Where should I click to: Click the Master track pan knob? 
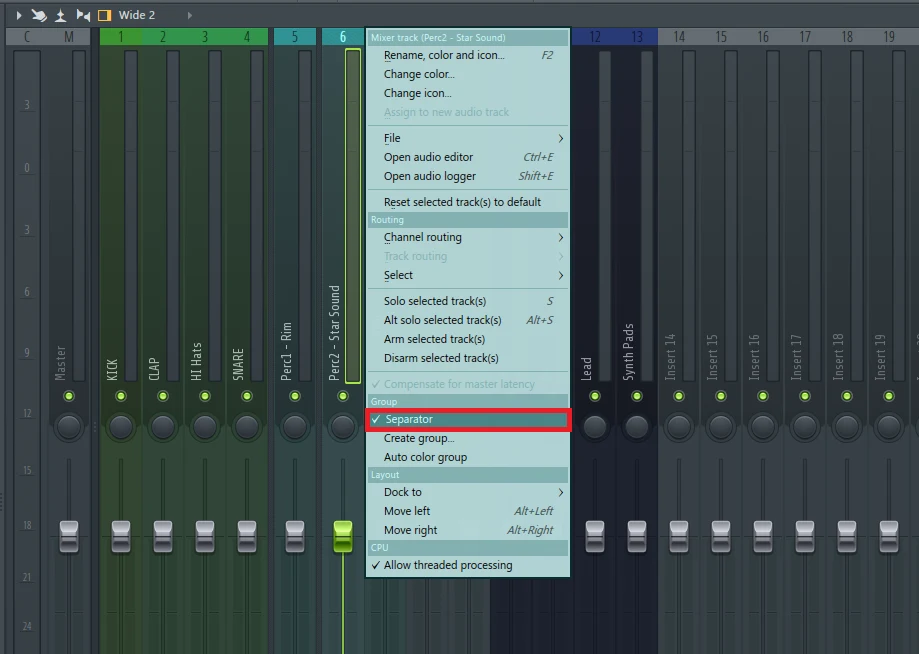[69, 427]
